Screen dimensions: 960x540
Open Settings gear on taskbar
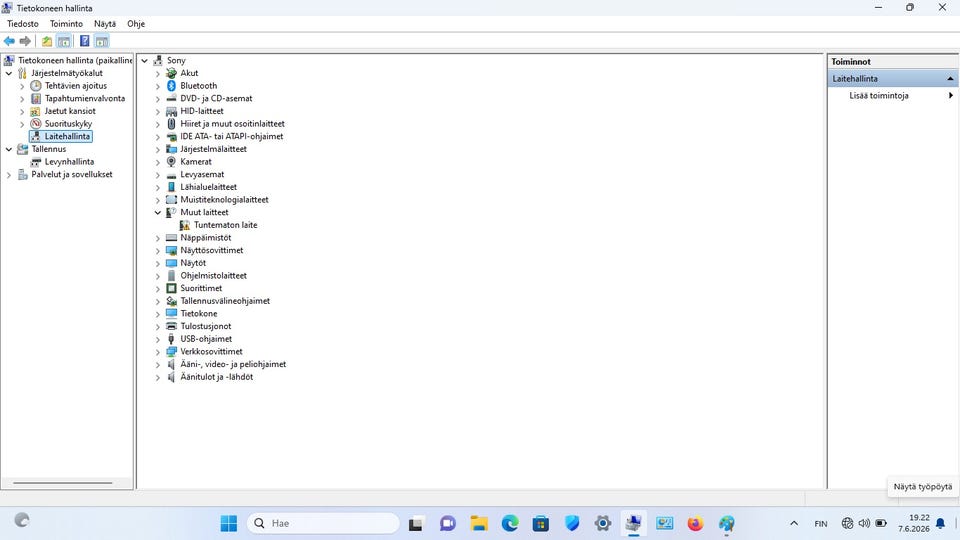tap(602, 523)
